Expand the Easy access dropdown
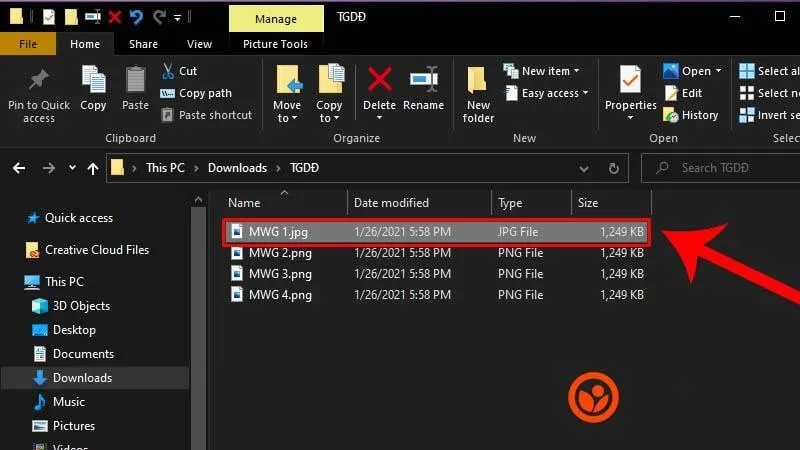Image resolution: width=800 pixels, height=450 pixels. pos(585,93)
